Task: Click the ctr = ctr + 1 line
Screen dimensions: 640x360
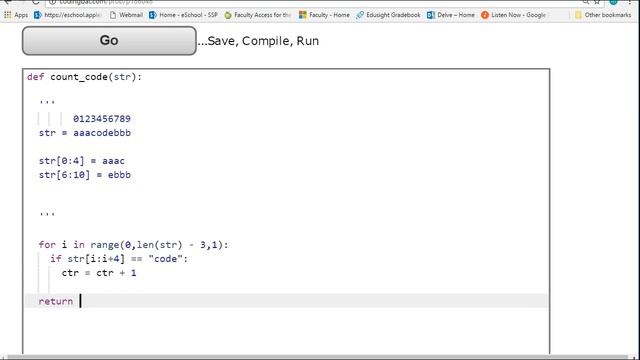Action: pos(99,273)
